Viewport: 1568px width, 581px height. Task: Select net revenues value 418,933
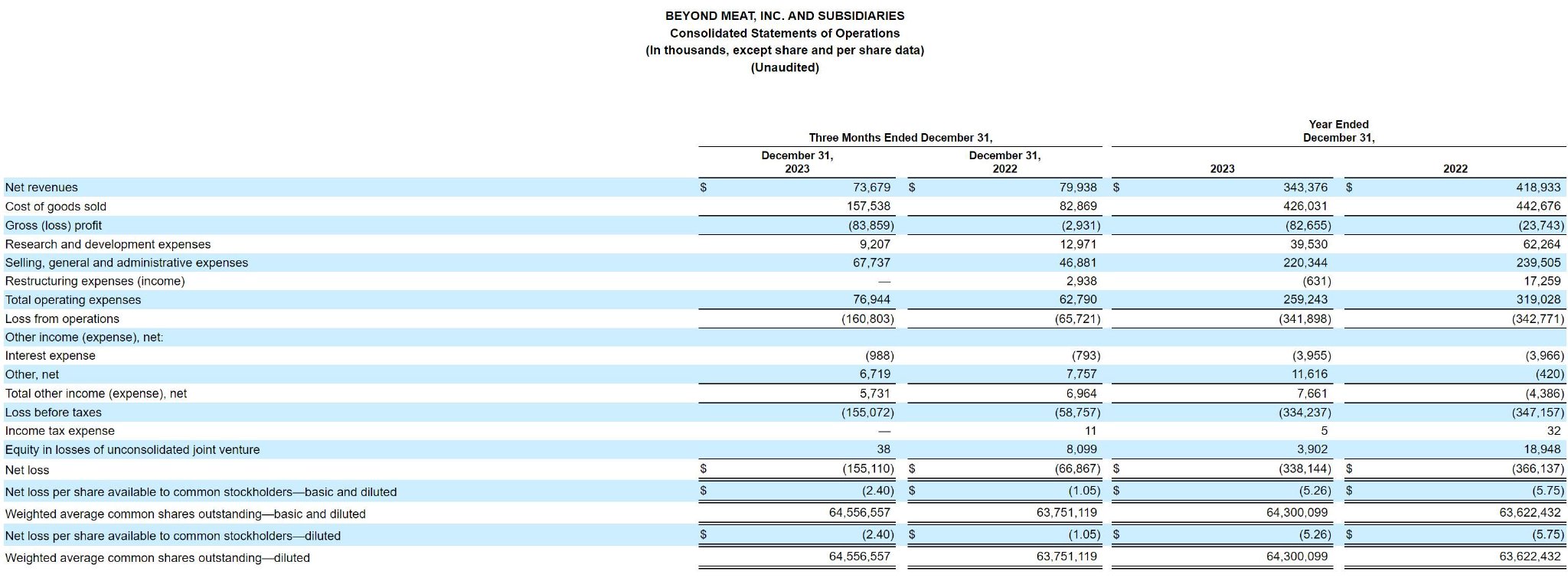tap(1538, 188)
